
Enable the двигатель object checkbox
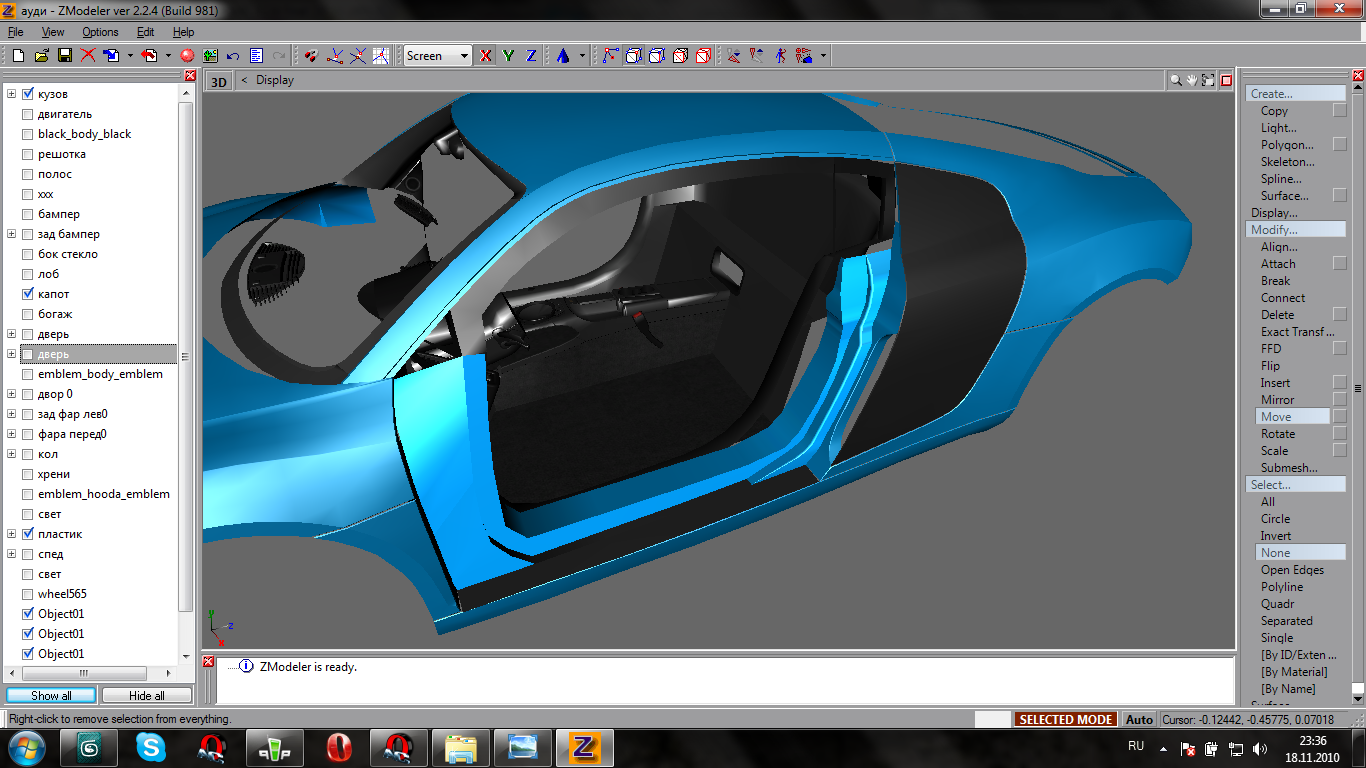coord(28,114)
